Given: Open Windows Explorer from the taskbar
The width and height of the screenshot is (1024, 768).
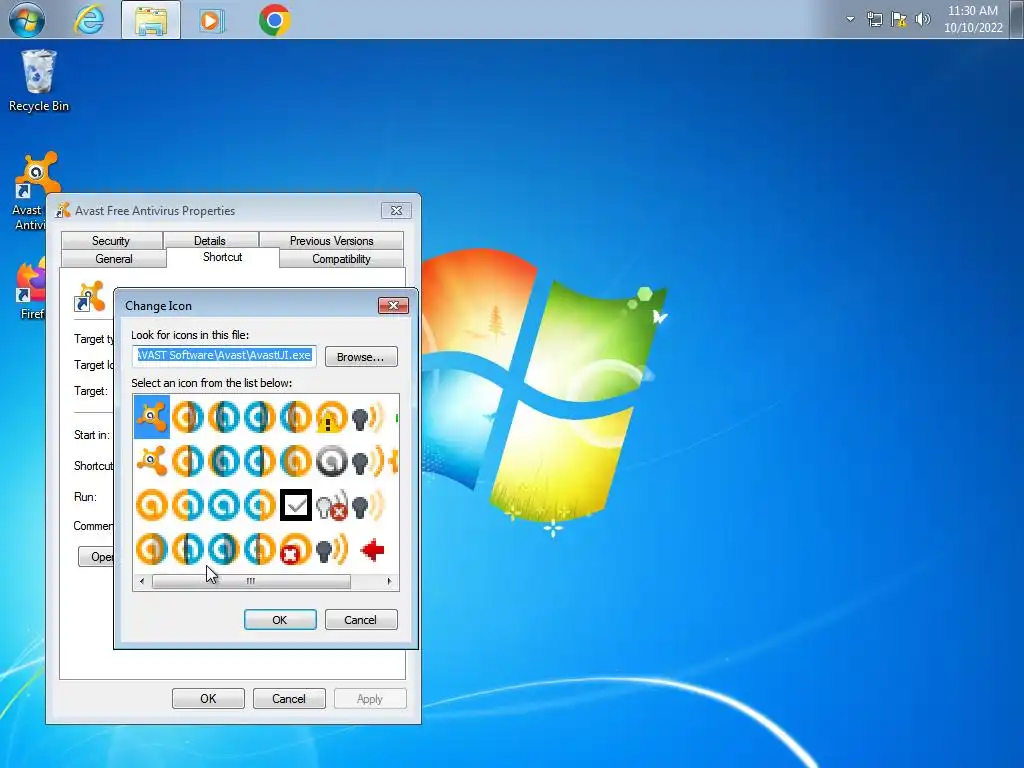Looking at the screenshot, I should click(x=151, y=20).
